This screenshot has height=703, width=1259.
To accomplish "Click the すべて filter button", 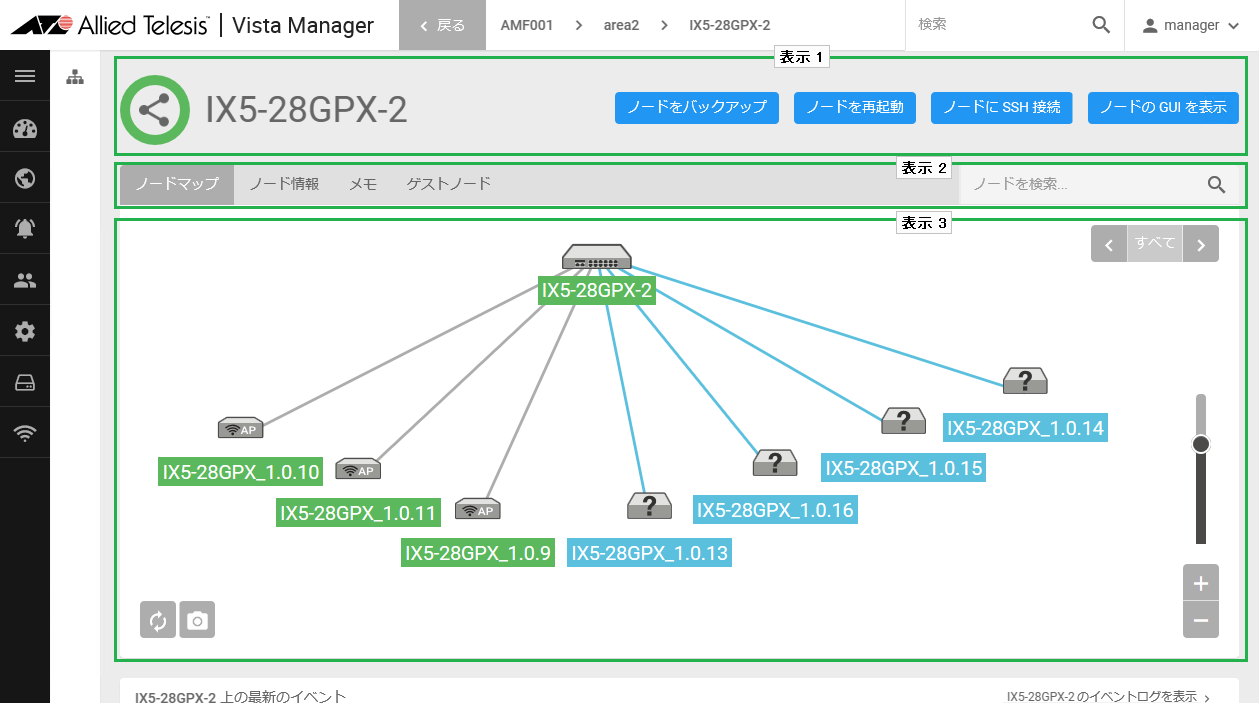I will (x=1155, y=243).
